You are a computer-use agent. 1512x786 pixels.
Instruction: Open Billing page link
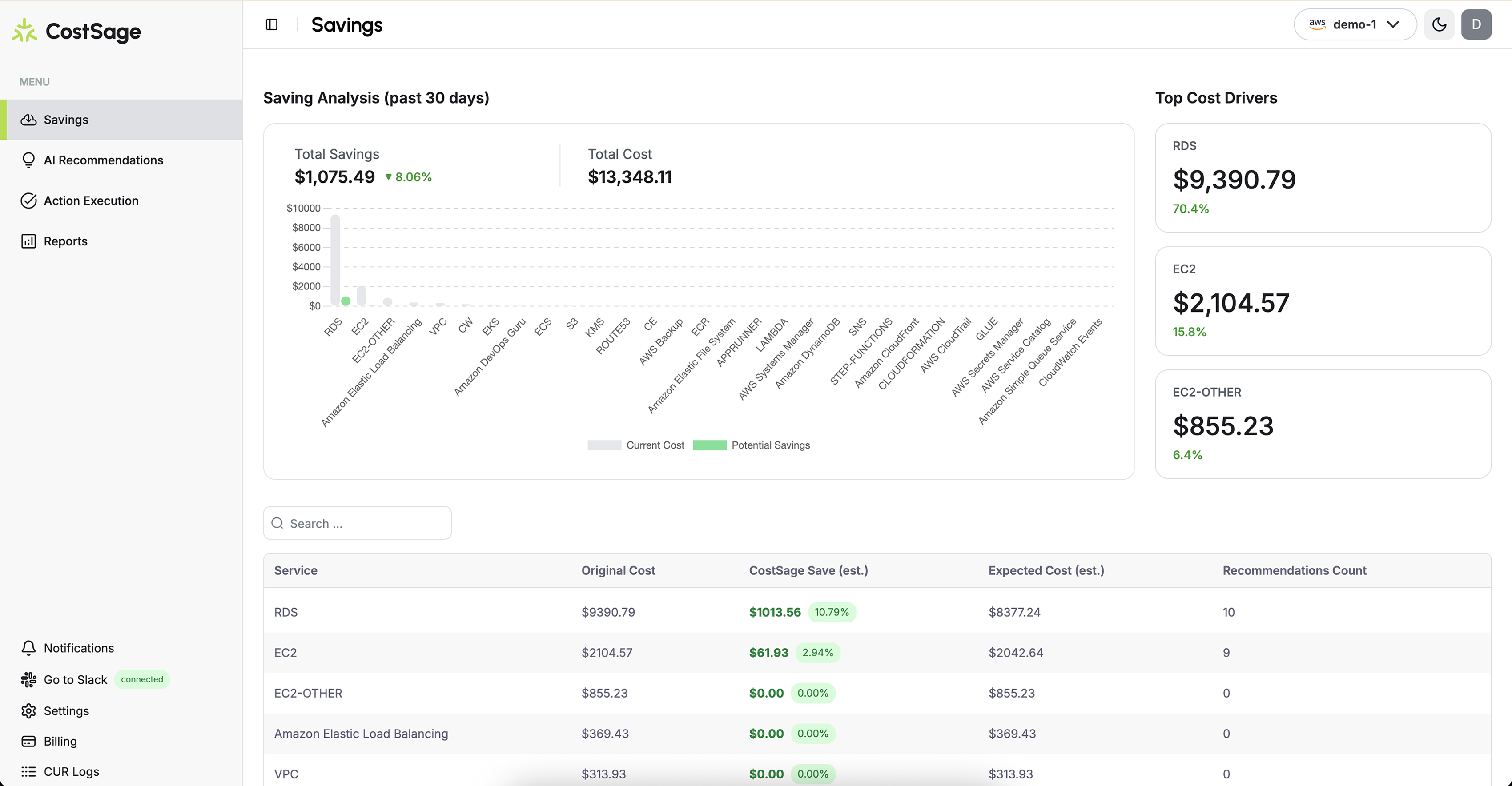[x=60, y=742]
